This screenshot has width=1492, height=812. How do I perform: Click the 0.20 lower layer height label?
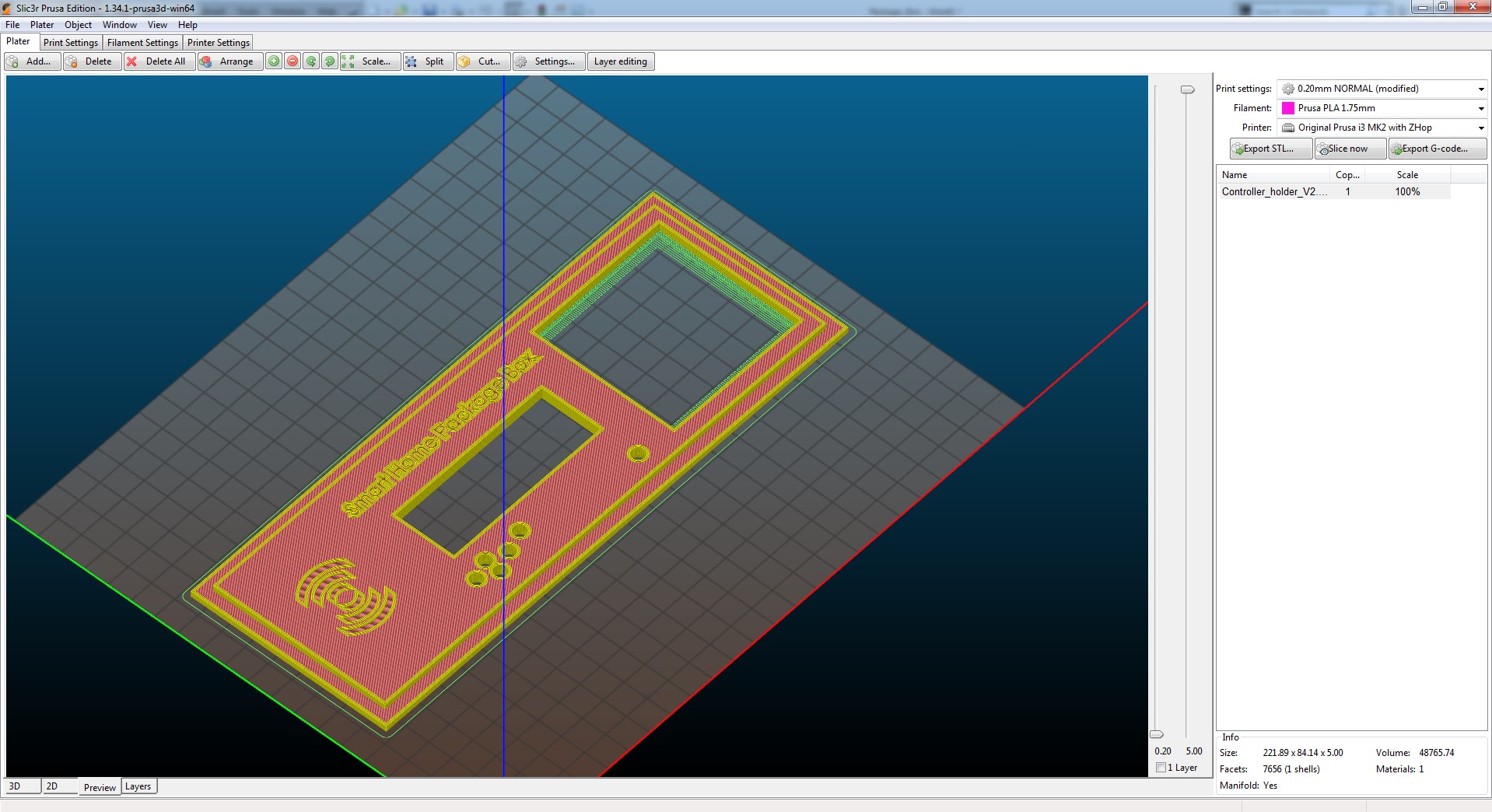click(1163, 751)
